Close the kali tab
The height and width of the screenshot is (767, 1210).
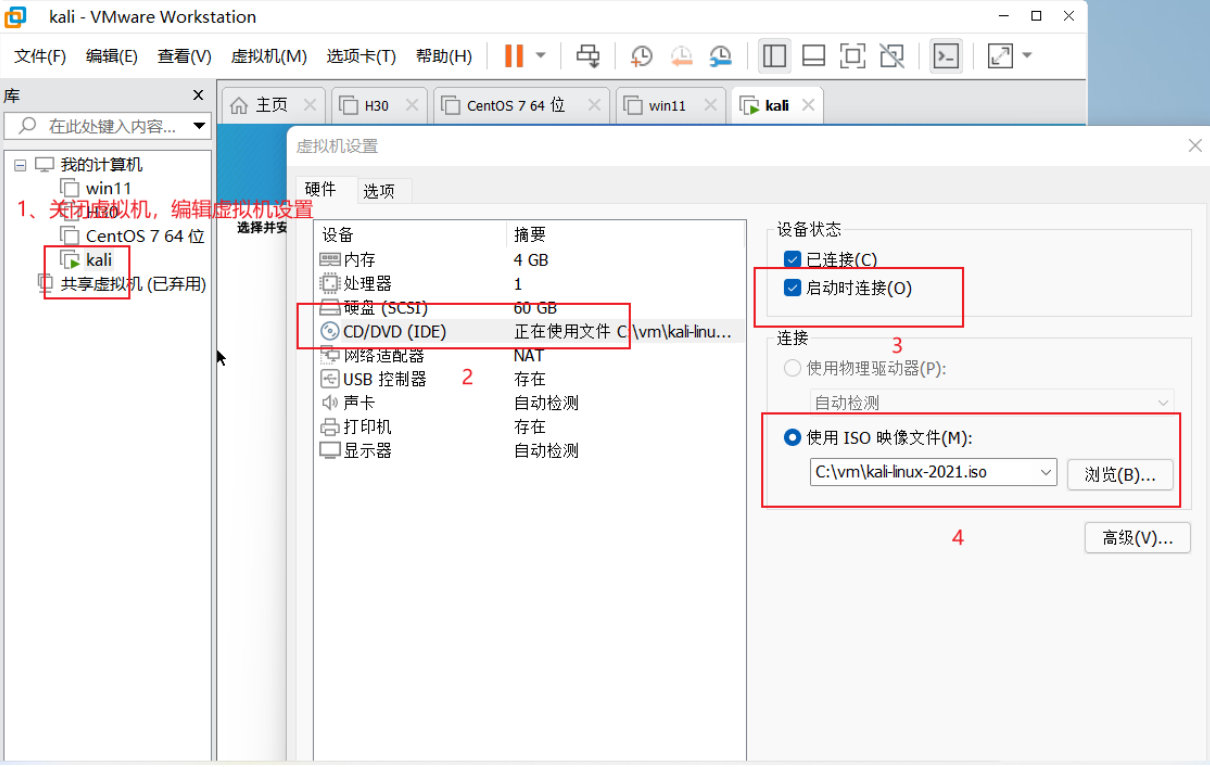[808, 105]
